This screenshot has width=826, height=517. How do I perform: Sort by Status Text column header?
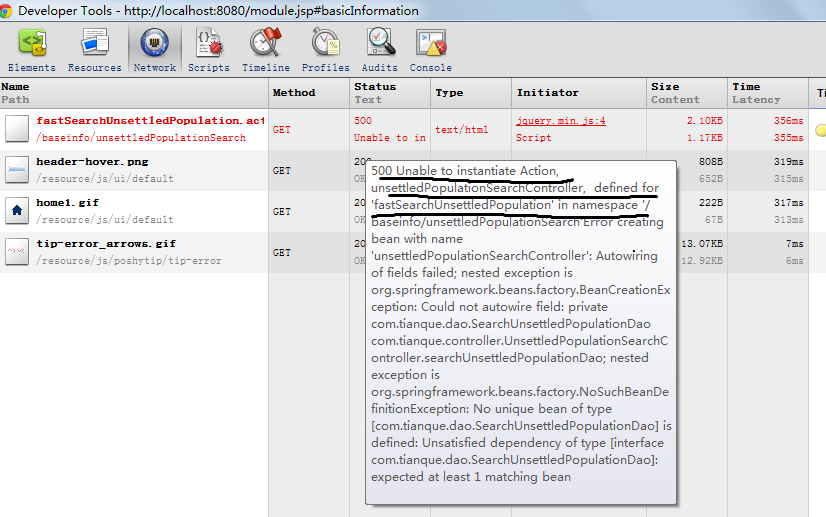390,93
